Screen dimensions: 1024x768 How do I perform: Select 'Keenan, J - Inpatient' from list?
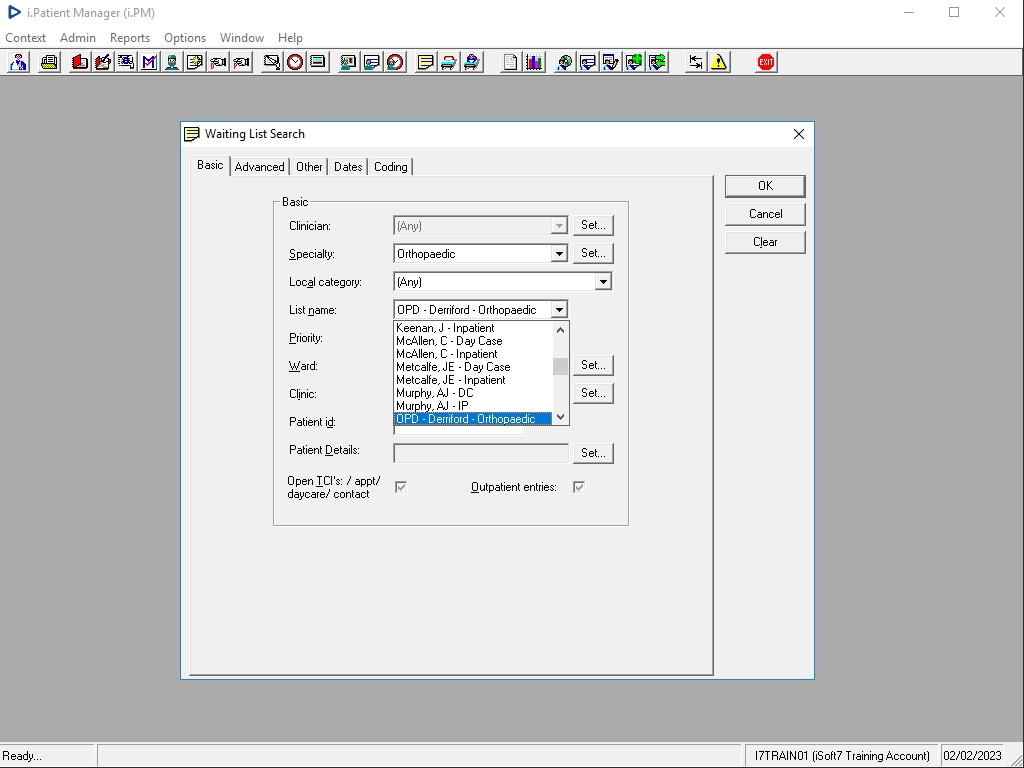click(x=473, y=328)
